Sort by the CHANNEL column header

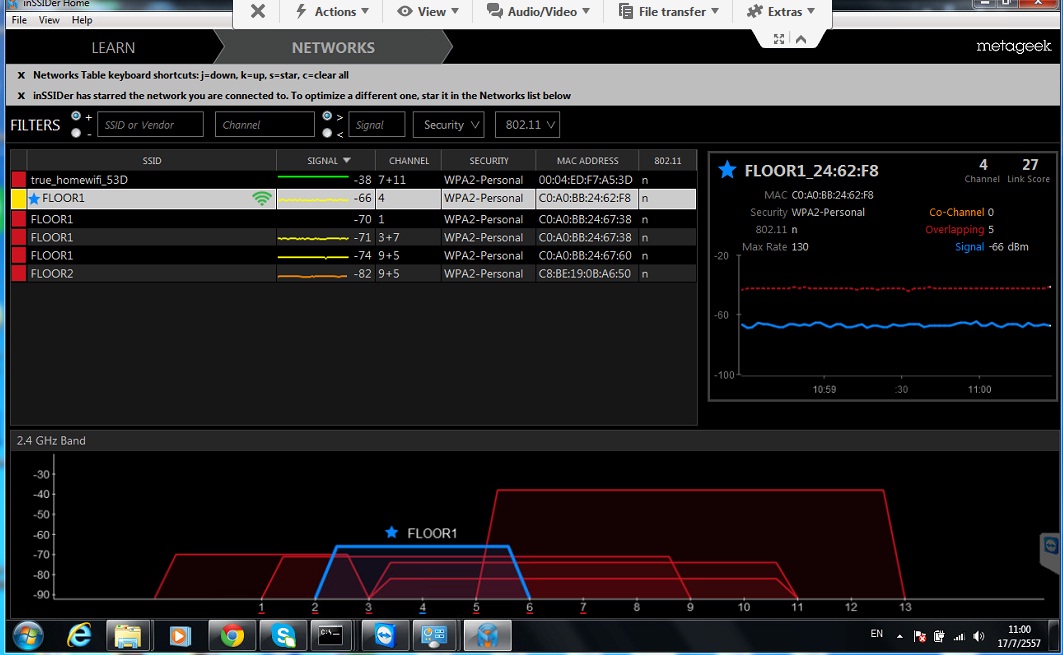(x=409, y=161)
